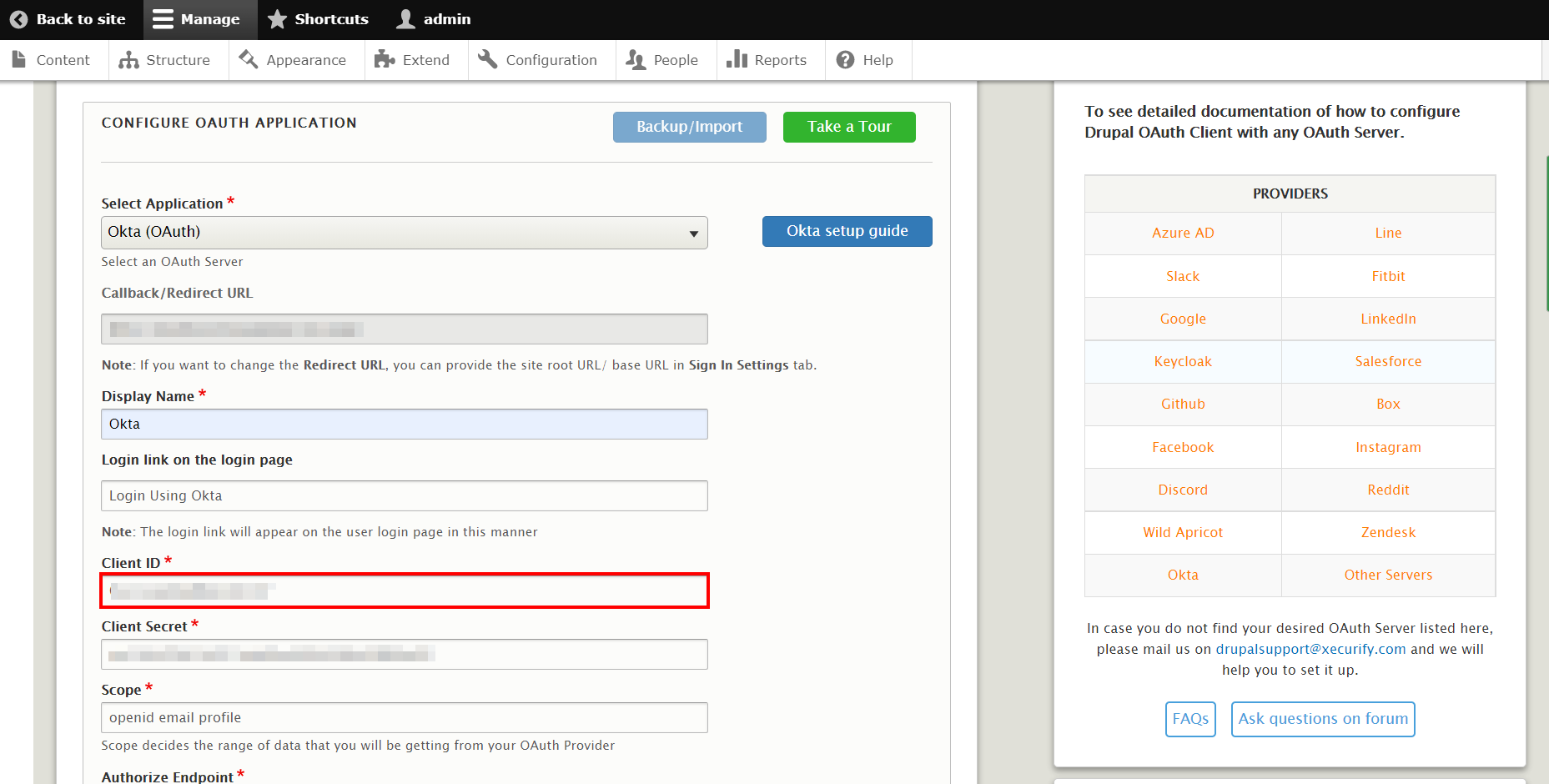The image size is (1549, 784).
Task: Open Structure via its hierarchy icon
Action: pyautogui.click(x=128, y=60)
